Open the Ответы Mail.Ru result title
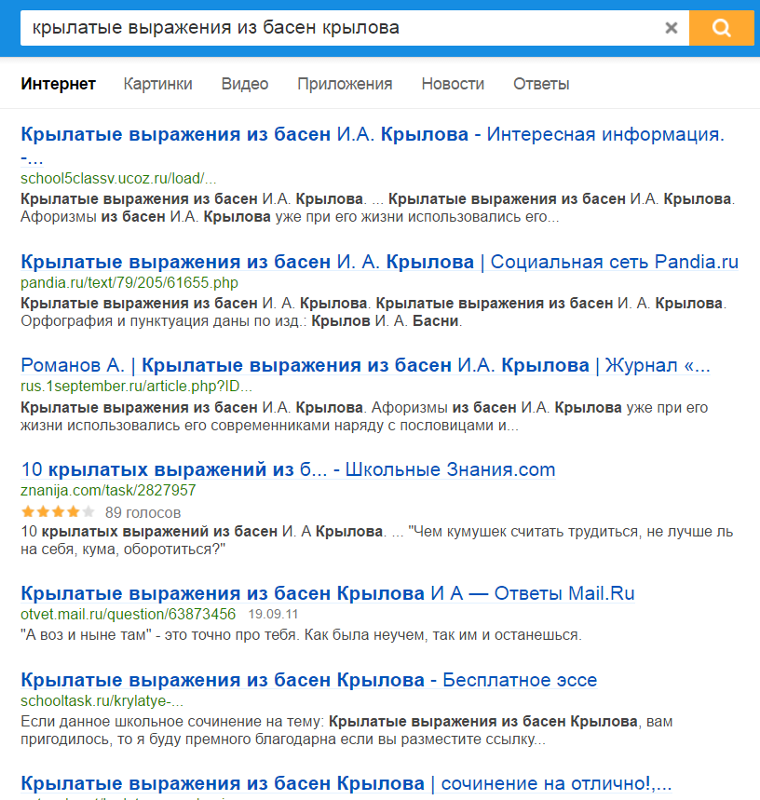This screenshot has width=760, height=800. coord(327,594)
